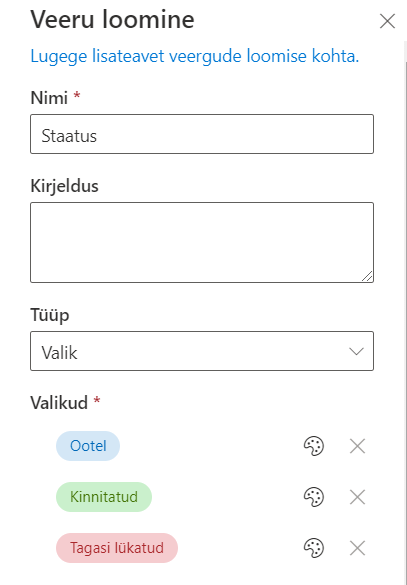
Task: Open the Tüüp dropdown showing Valik
Action: click(x=202, y=351)
